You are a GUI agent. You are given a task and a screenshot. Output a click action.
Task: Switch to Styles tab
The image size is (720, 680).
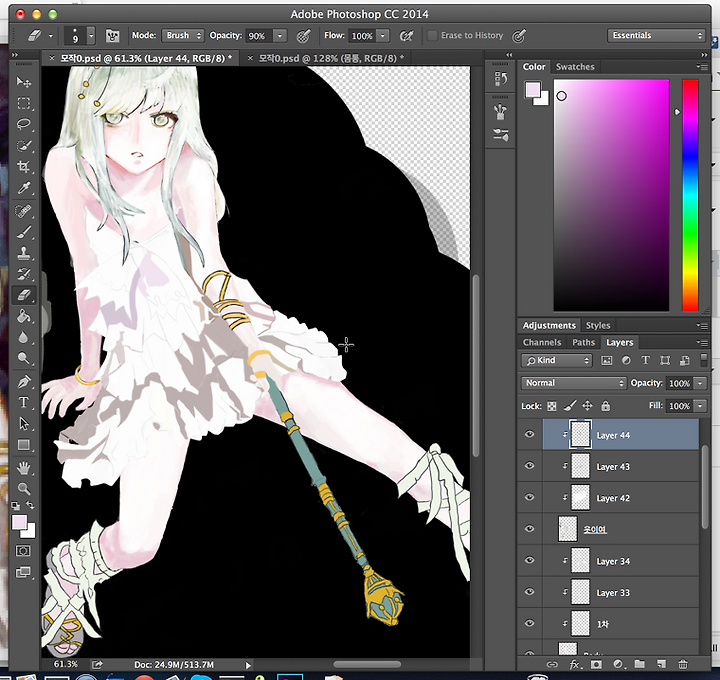(x=597, y=326)
